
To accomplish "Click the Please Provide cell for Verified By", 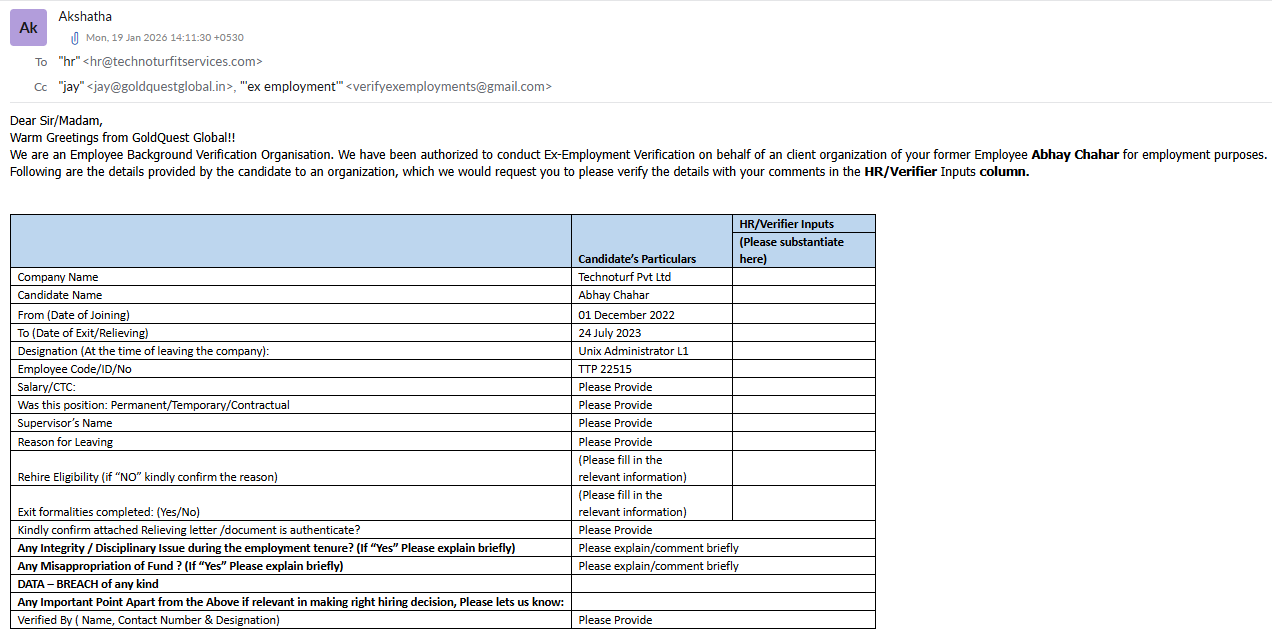I will point(614,620).
